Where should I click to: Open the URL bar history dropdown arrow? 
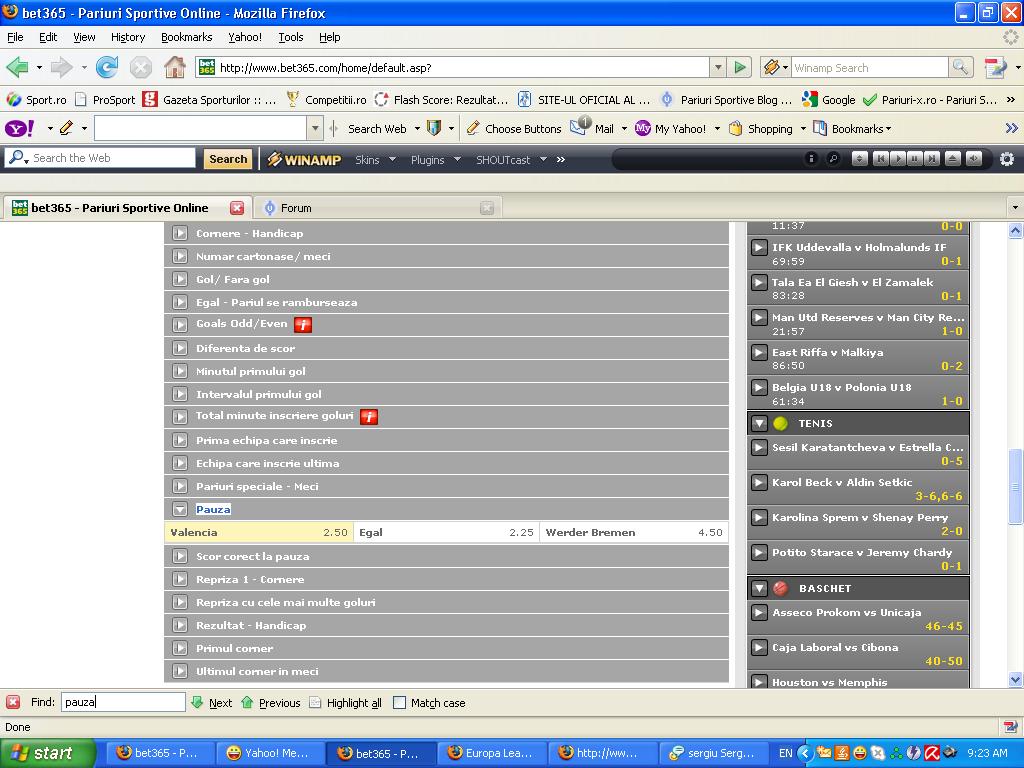point(718,67)
